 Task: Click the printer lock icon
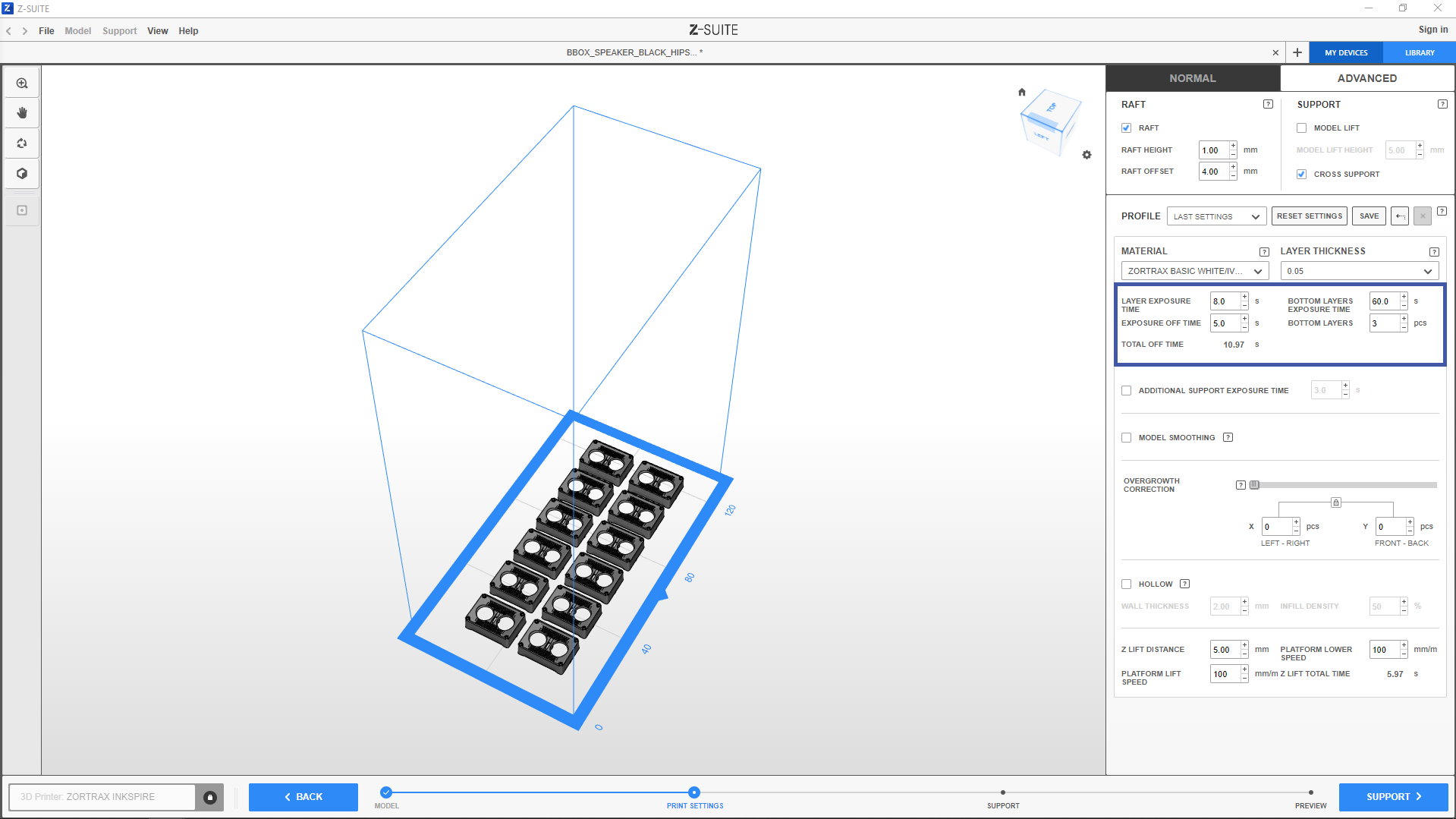pos(210,797)
